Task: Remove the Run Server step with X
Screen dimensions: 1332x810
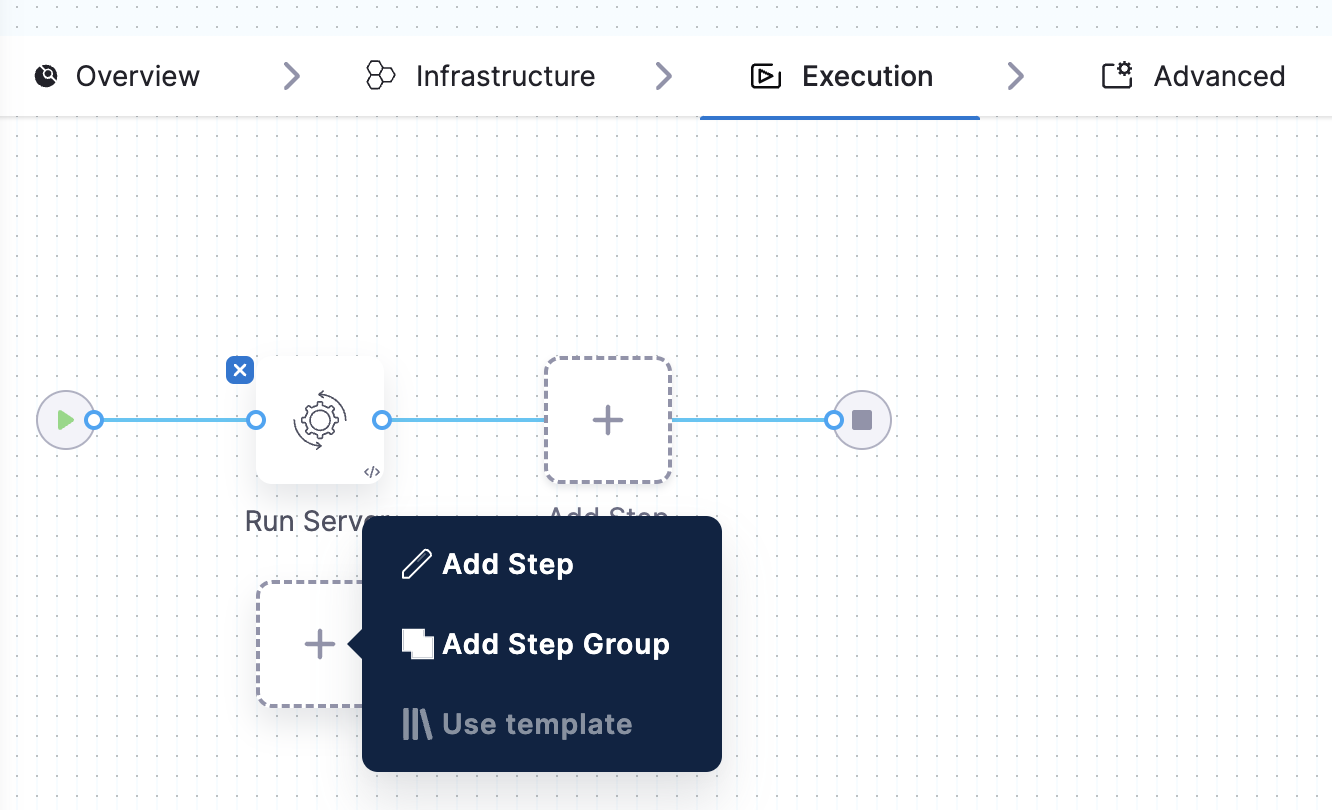Action: point(240,370)
